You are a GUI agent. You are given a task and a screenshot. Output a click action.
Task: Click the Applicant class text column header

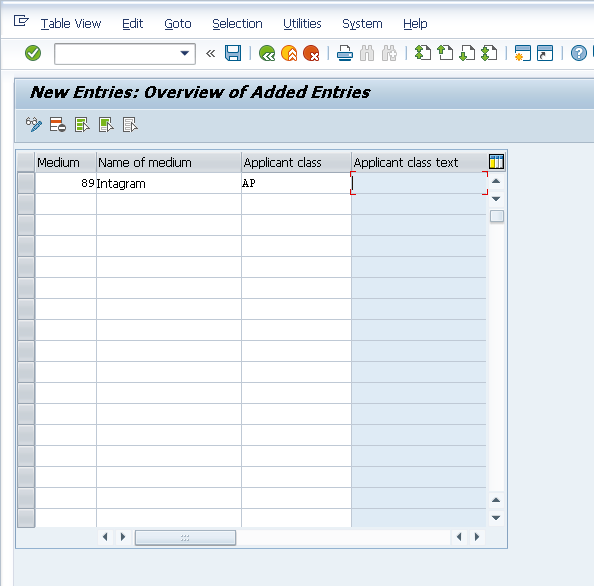point(419,163)
